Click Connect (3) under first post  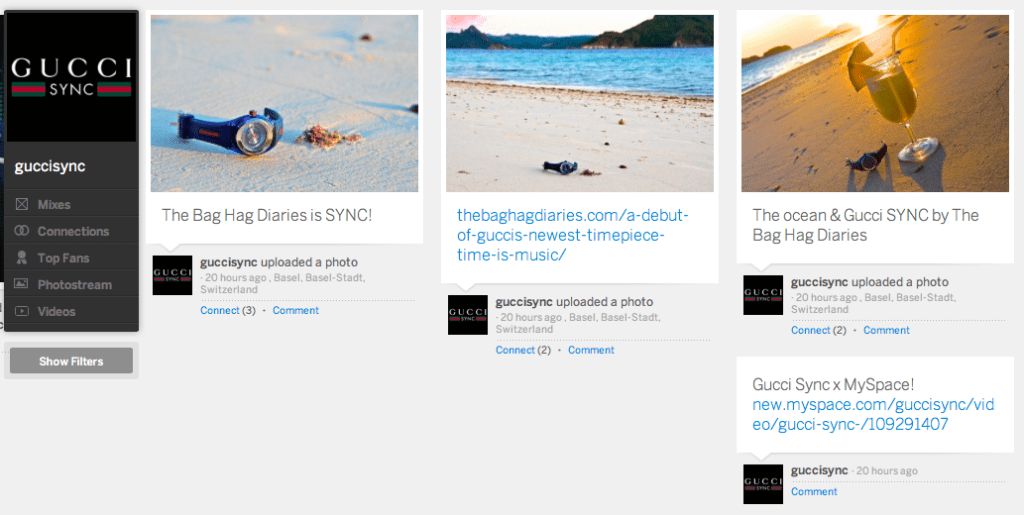[x=227, y=310]
